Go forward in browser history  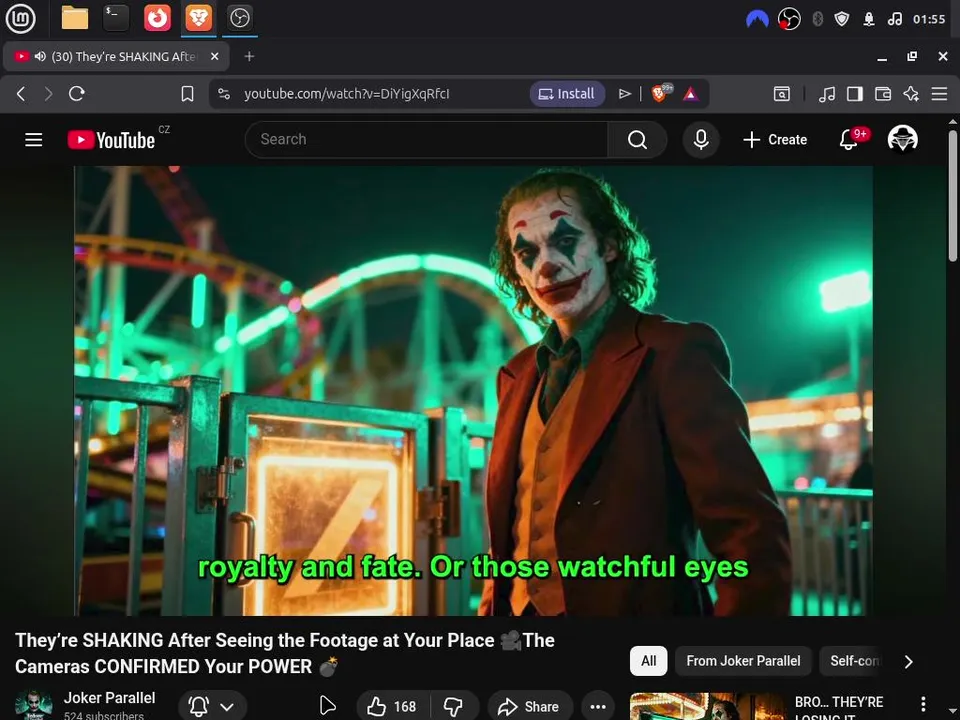48,94
